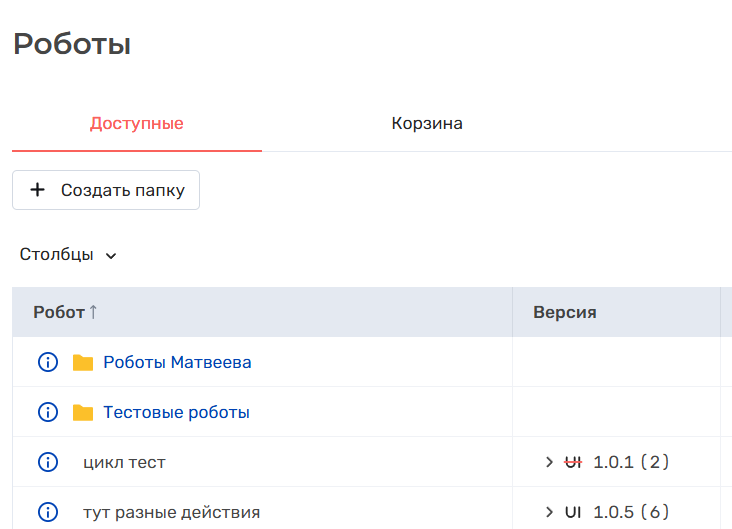Screen dimensions: 732x529
Task: Switch to the Доступные tab
Action: pos(137,124)
